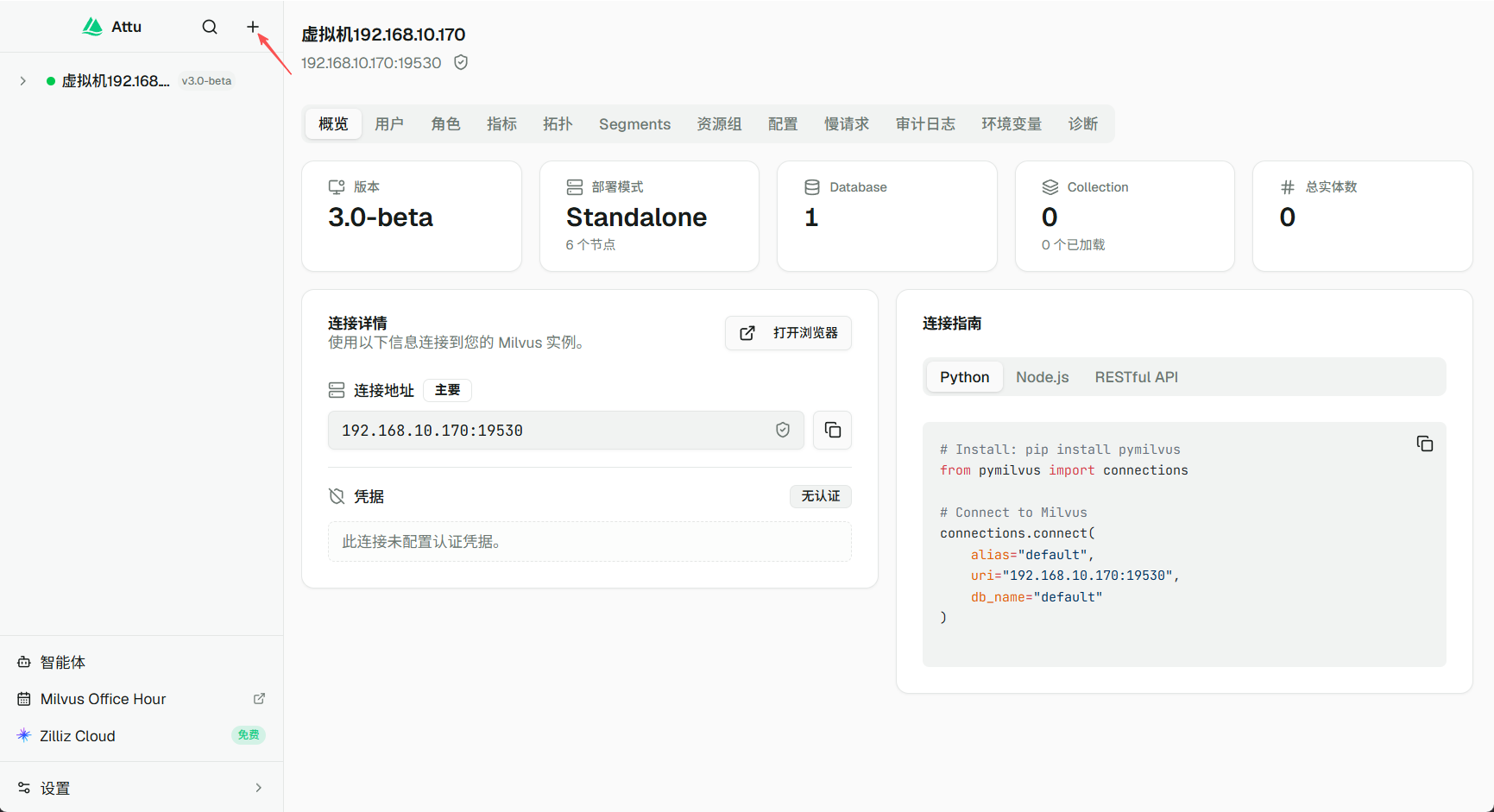Click the 连接地址 server icon

[337, 390]
